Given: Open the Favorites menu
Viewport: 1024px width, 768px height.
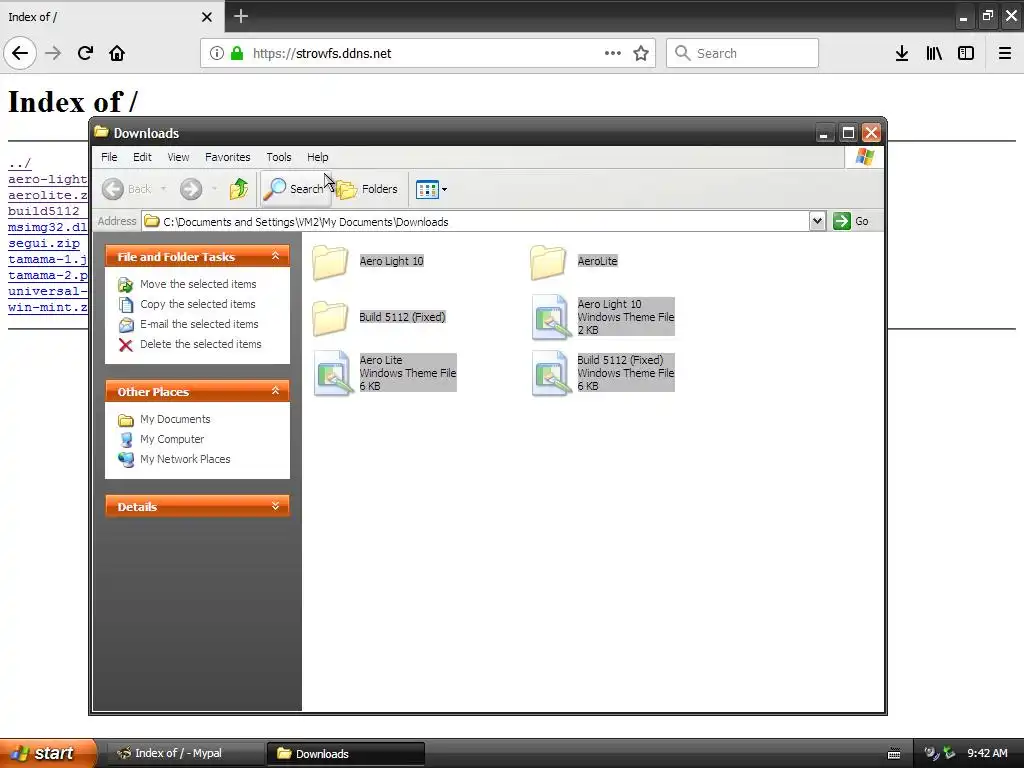Looking at the screenshot, I should (x=227, y=157).
